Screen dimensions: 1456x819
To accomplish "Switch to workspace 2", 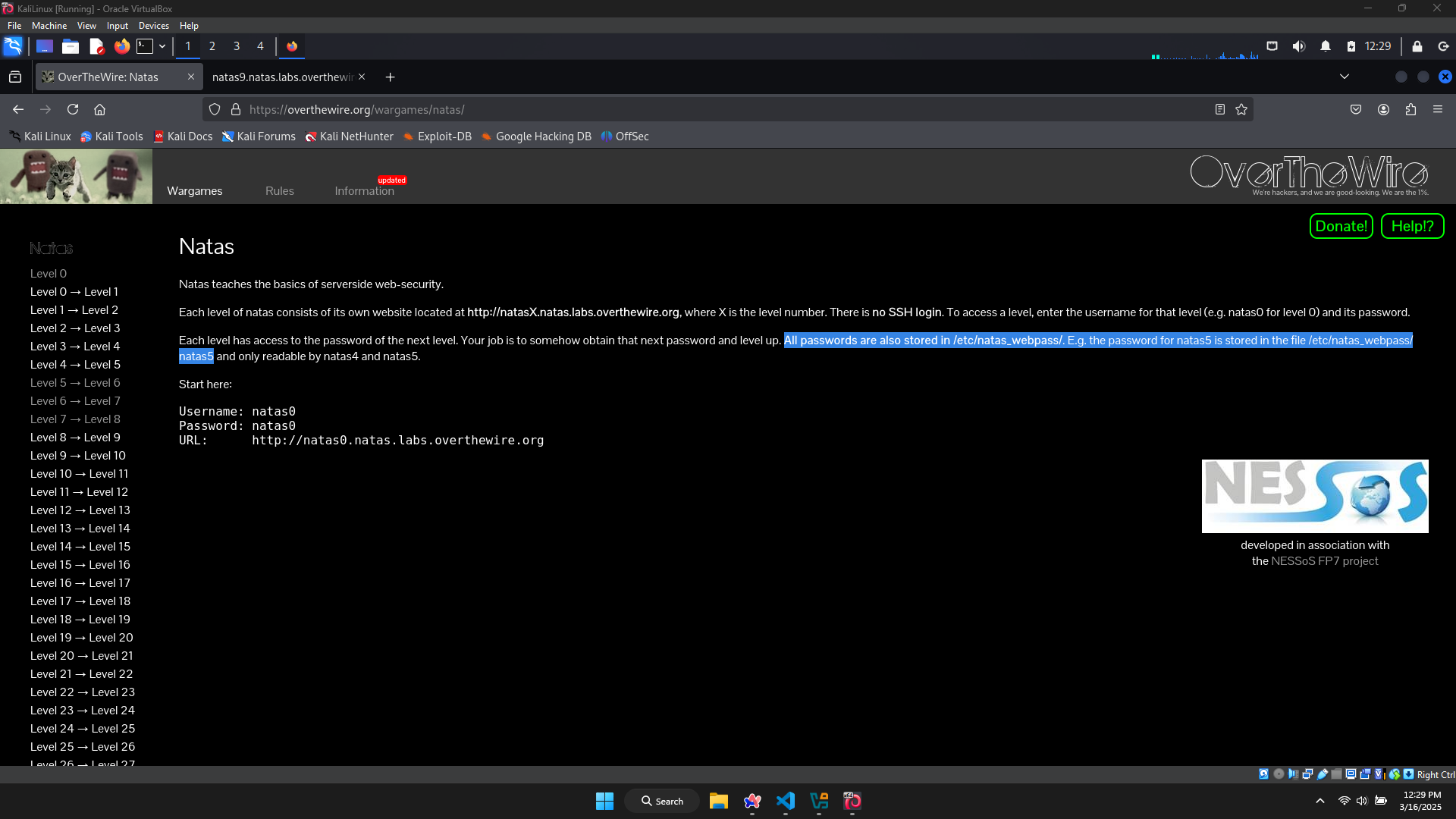I will pos(212,46).
